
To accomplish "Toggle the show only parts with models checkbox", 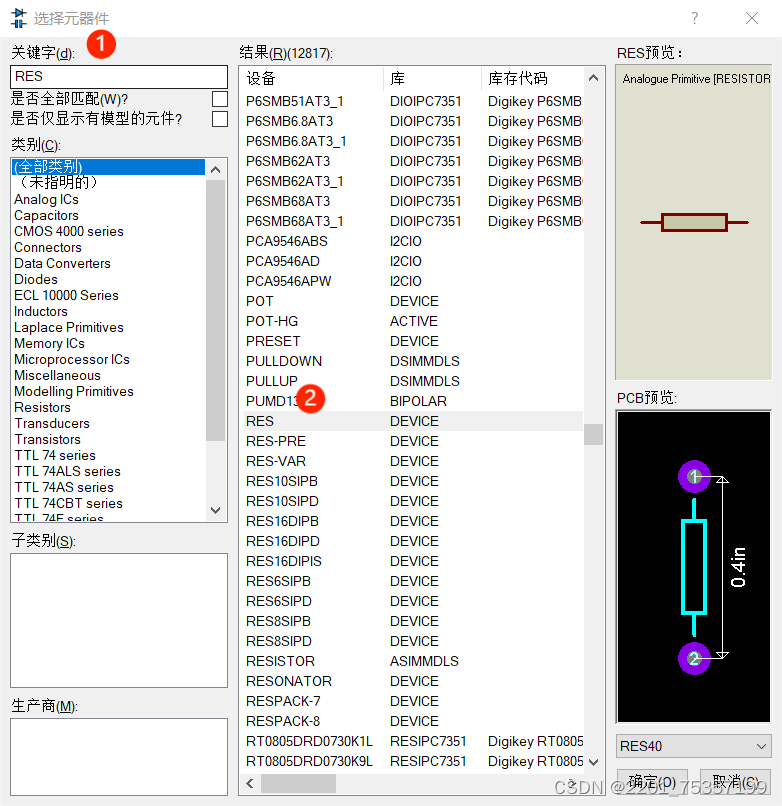I will 220,119.
